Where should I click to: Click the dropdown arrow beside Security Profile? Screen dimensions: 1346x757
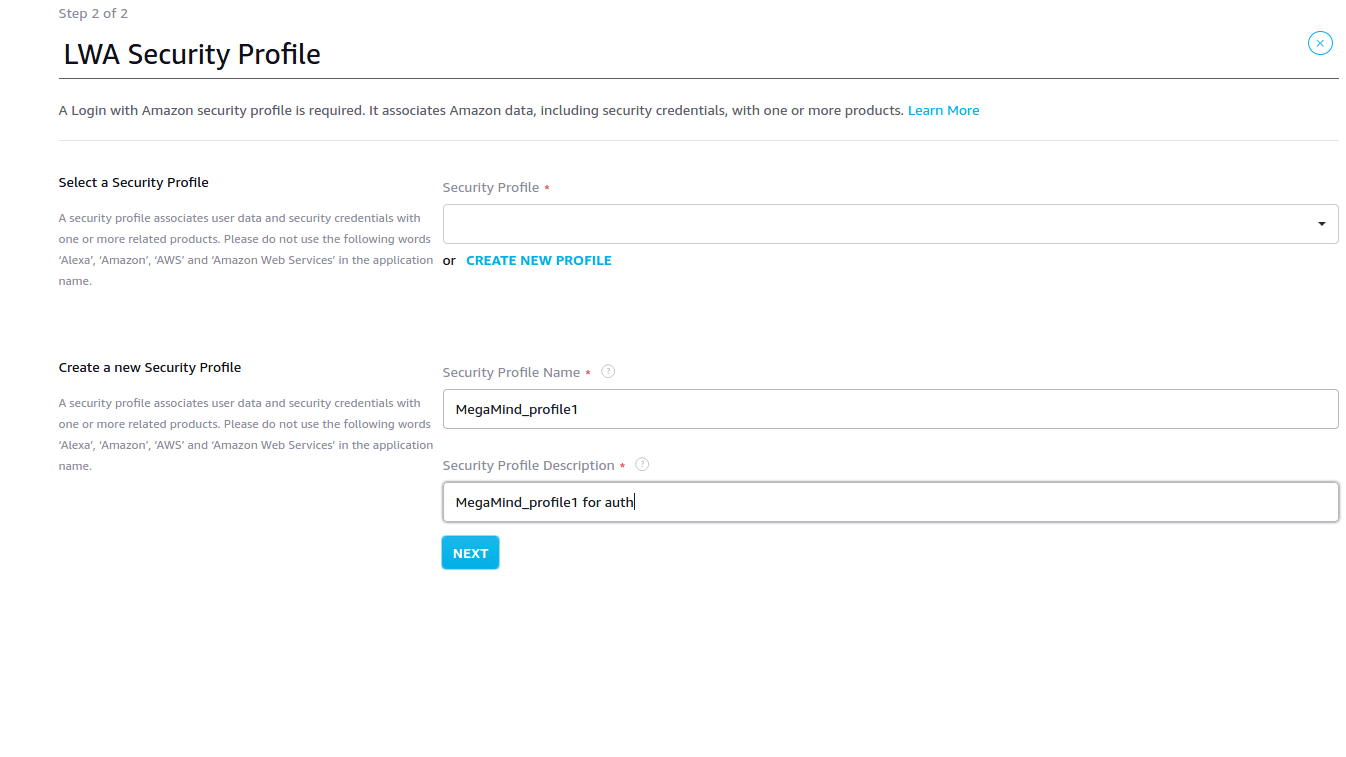pyautogui.click(x=1320, y=223)
